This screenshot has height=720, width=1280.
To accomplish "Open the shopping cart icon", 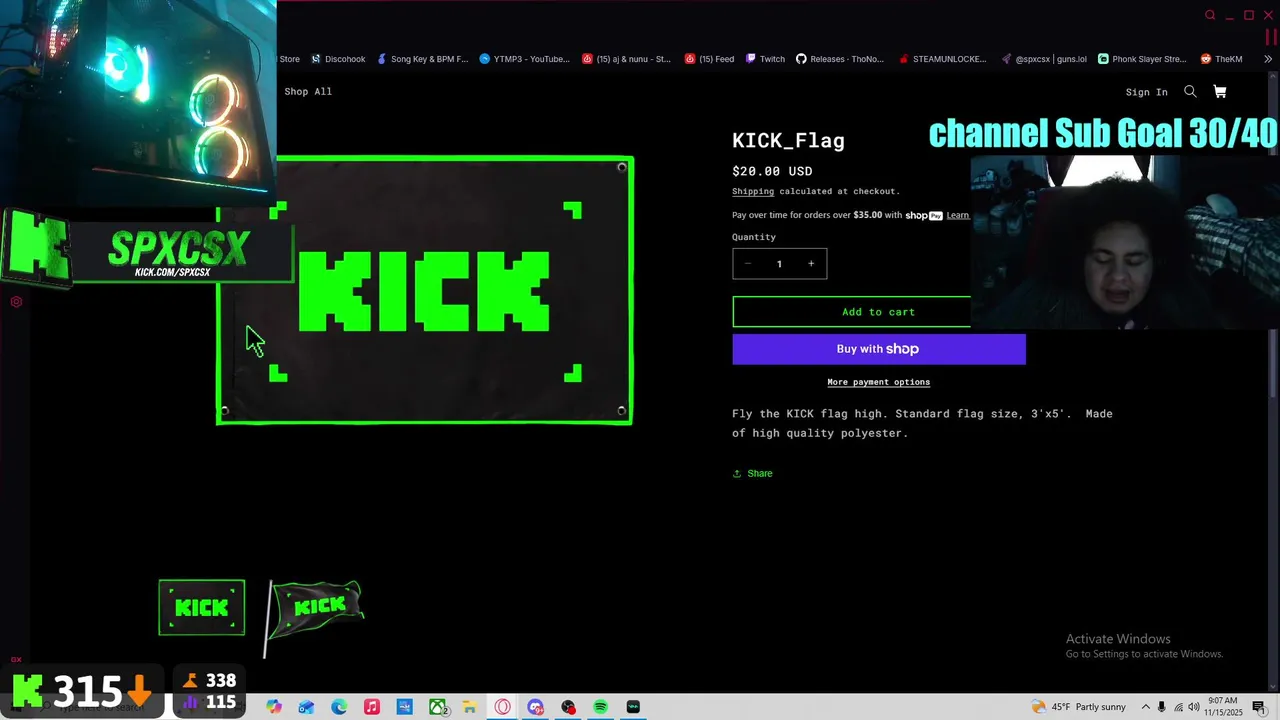I will (1220, 91).
